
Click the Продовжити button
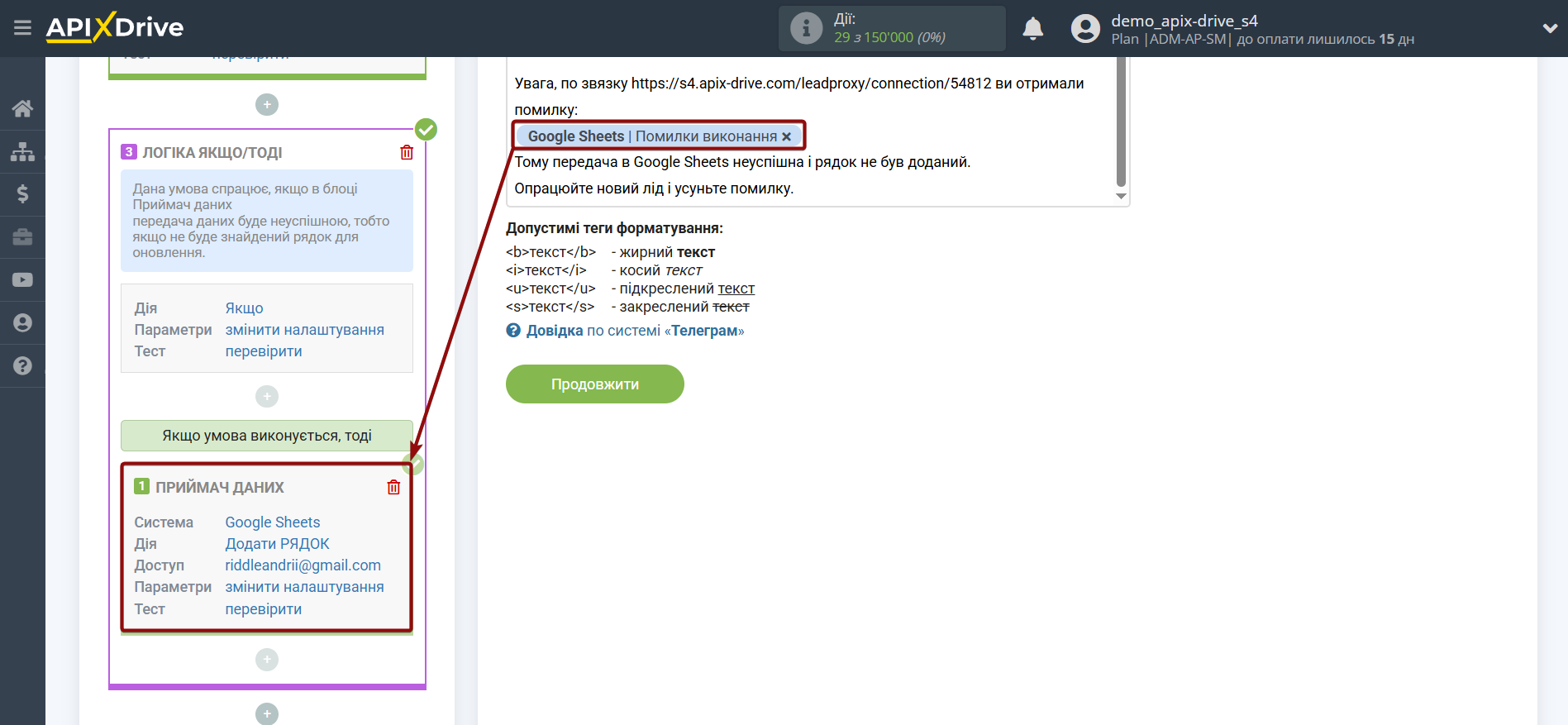coord(595,384)
